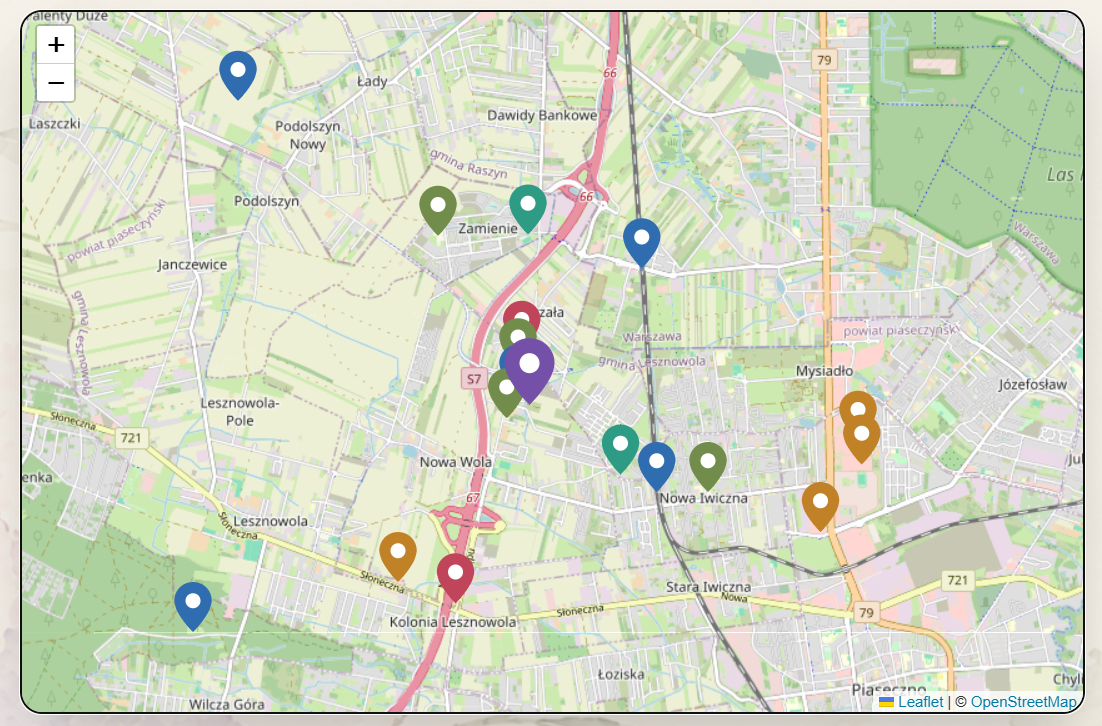Click the blue marker just above Nowa Iwiczna
Viewport: 1102px width, 726px height.
pyautogui.click(x=656, y=467)
